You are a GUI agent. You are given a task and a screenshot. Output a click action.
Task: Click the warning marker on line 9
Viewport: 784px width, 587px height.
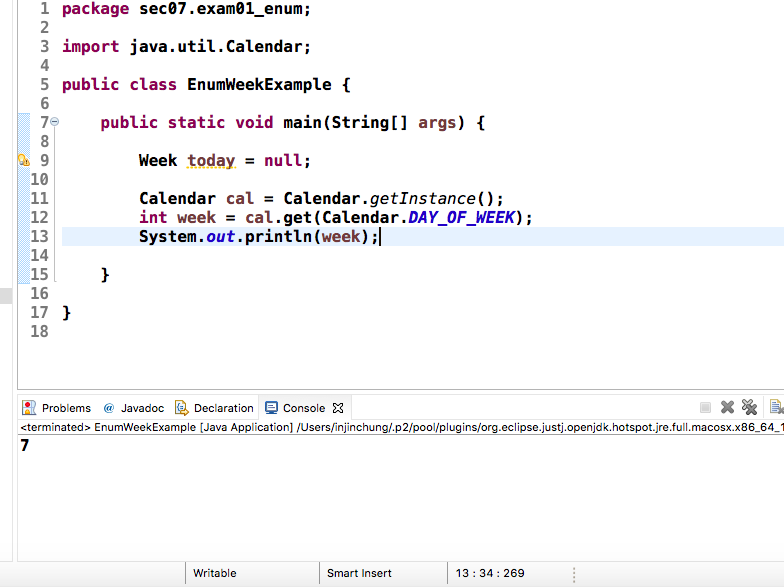click(x=24, y=160)
